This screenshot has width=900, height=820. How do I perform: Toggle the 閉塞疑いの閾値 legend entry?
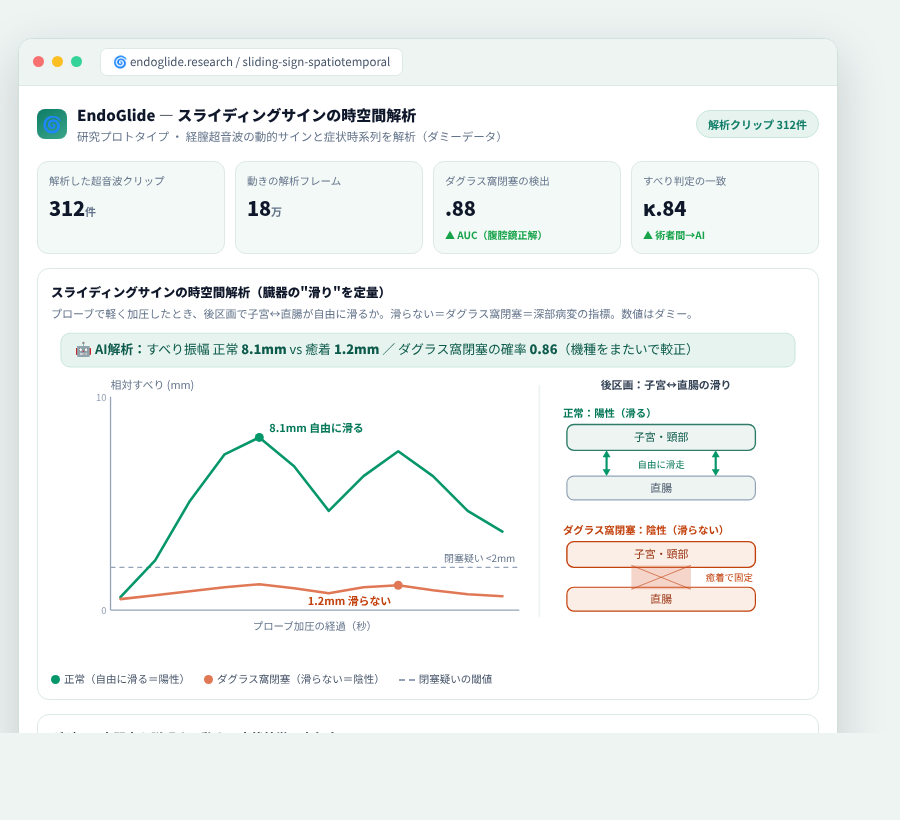(445, 679)
